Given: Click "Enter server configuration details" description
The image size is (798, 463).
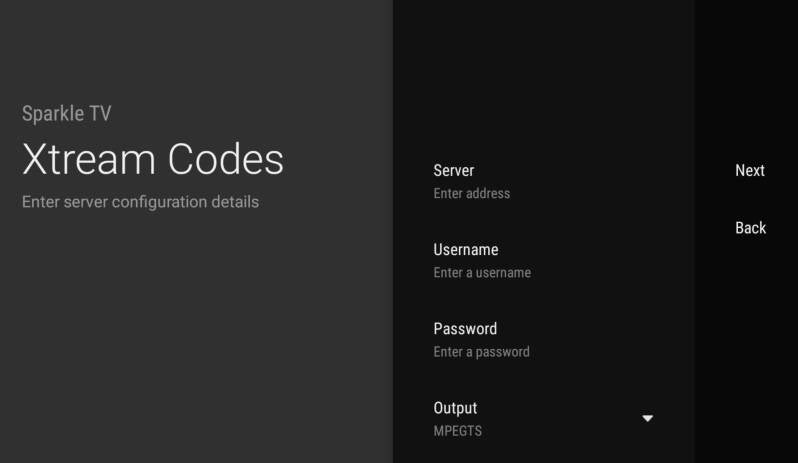Looking at the screenshot, I should [x=140, y=202].
